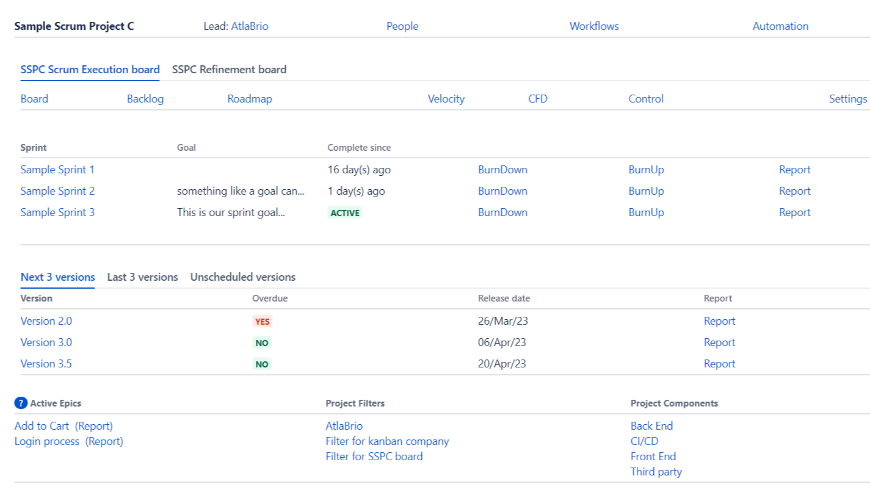This screenshot has height=495, width=870.
Task: Open BurnUp chart for Sample Sprint 3
Action: coord(646,212)
